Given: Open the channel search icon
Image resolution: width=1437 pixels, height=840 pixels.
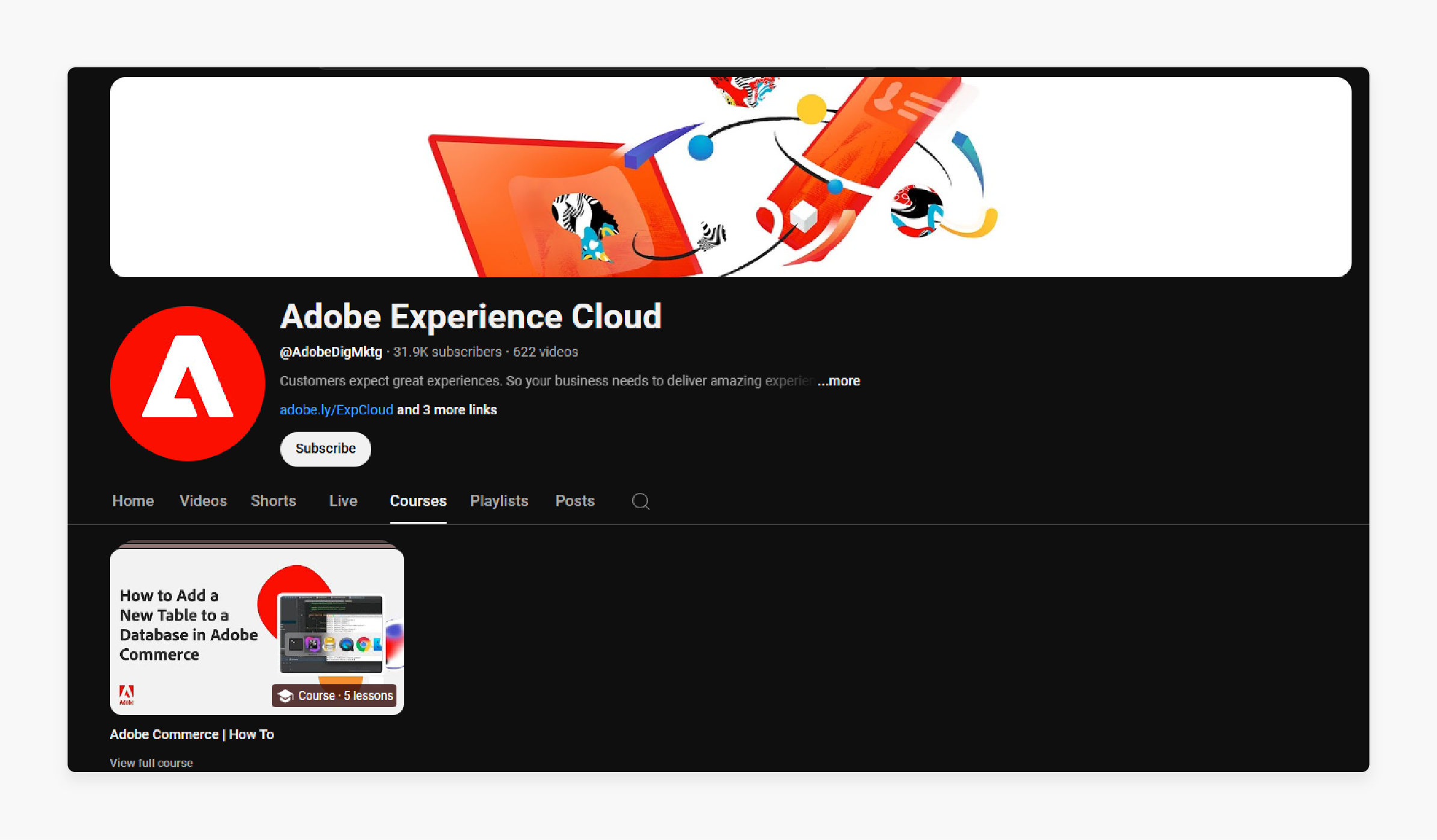Looking at the screenshot, I should 640,501.
